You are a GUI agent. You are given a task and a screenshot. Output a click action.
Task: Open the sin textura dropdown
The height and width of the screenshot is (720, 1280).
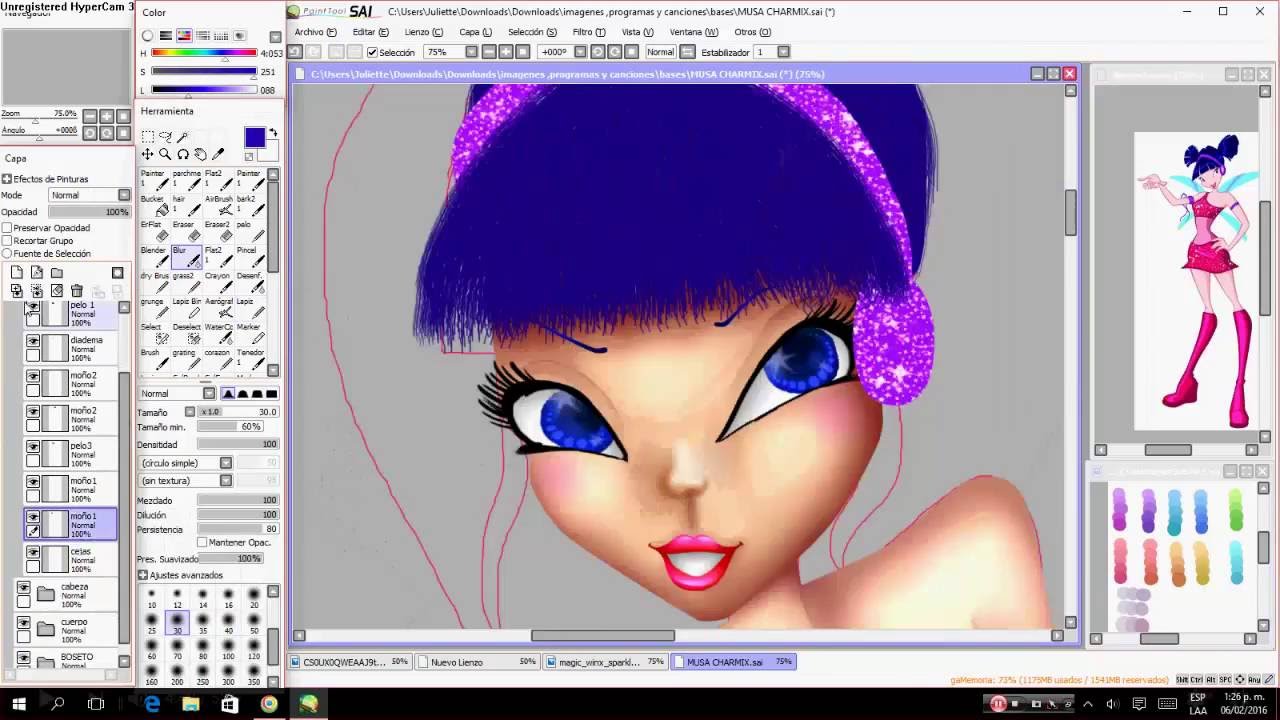coord(226,480)
